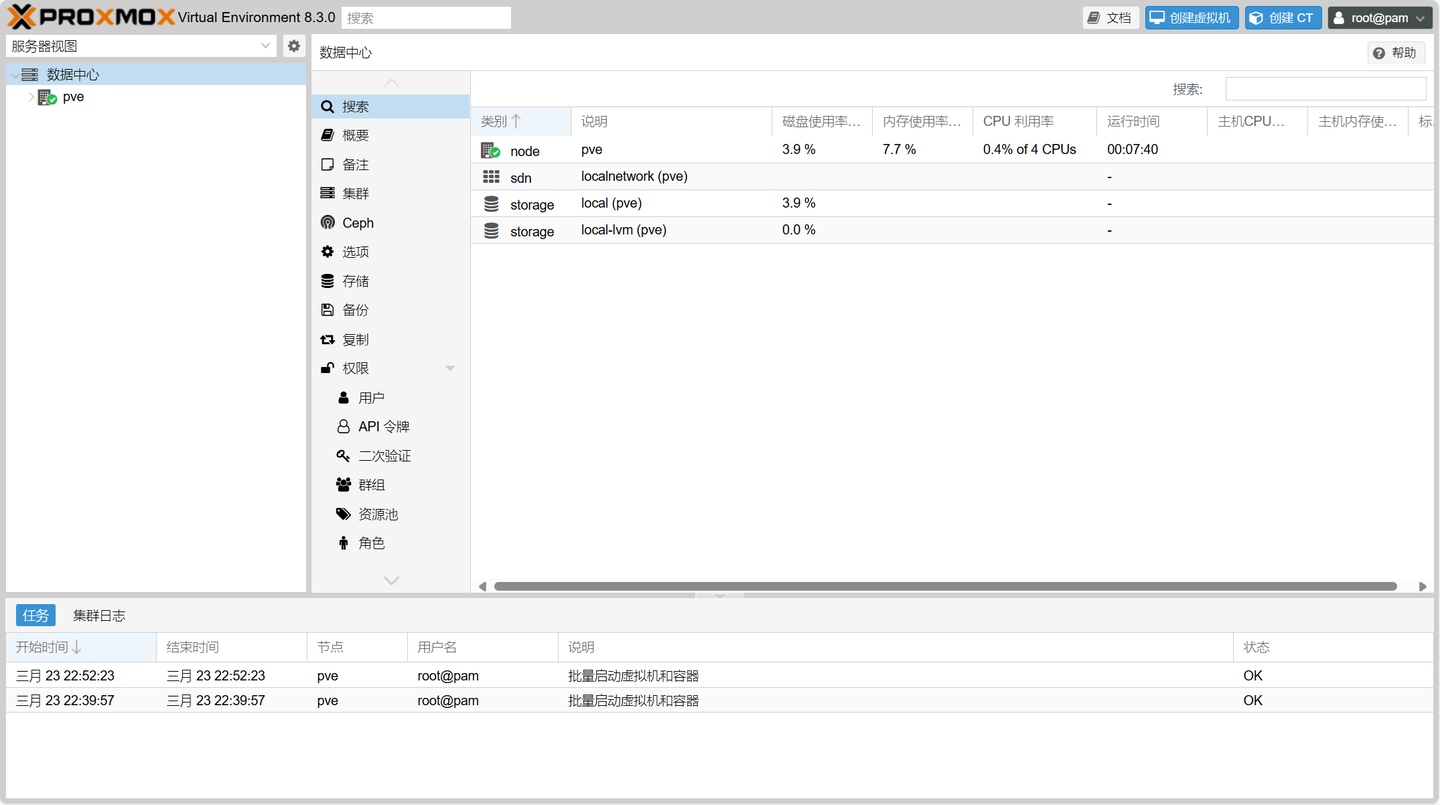Click the horizontal grid scrollbar

(945, 586)
